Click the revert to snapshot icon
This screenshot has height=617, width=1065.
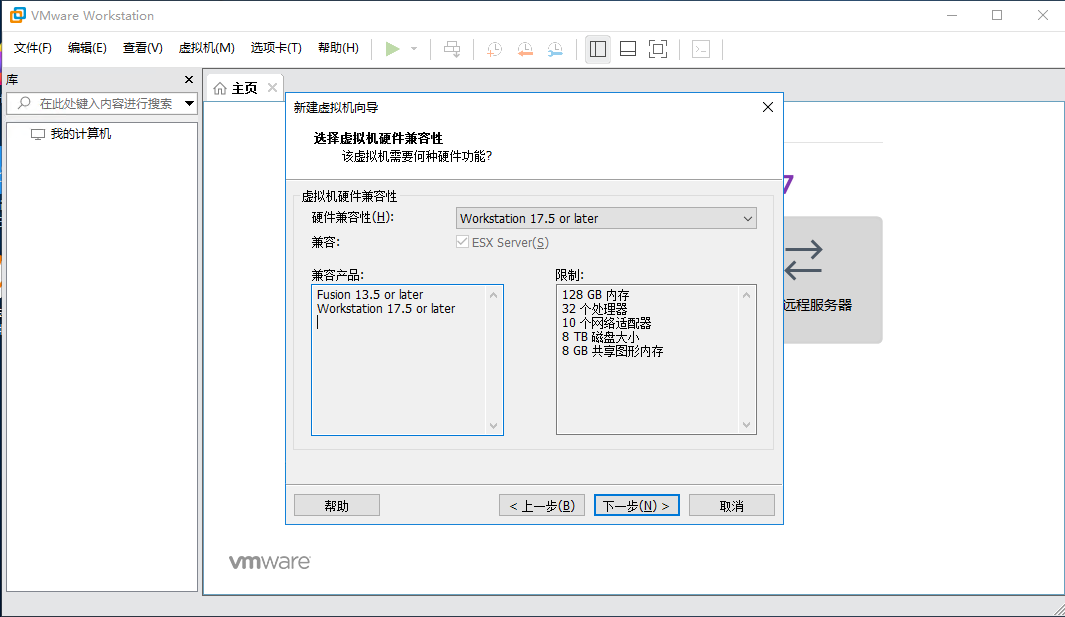point(525,49)
